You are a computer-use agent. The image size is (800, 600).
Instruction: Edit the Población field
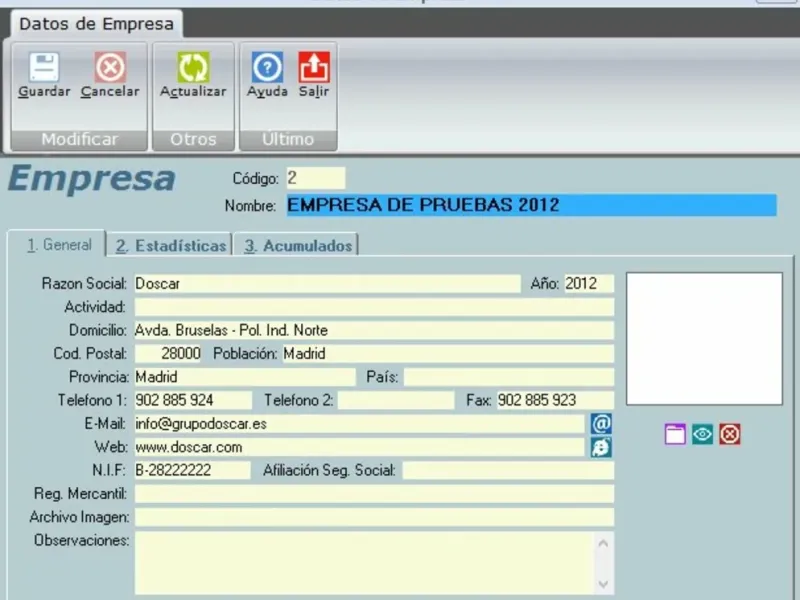tap(448, 354)
